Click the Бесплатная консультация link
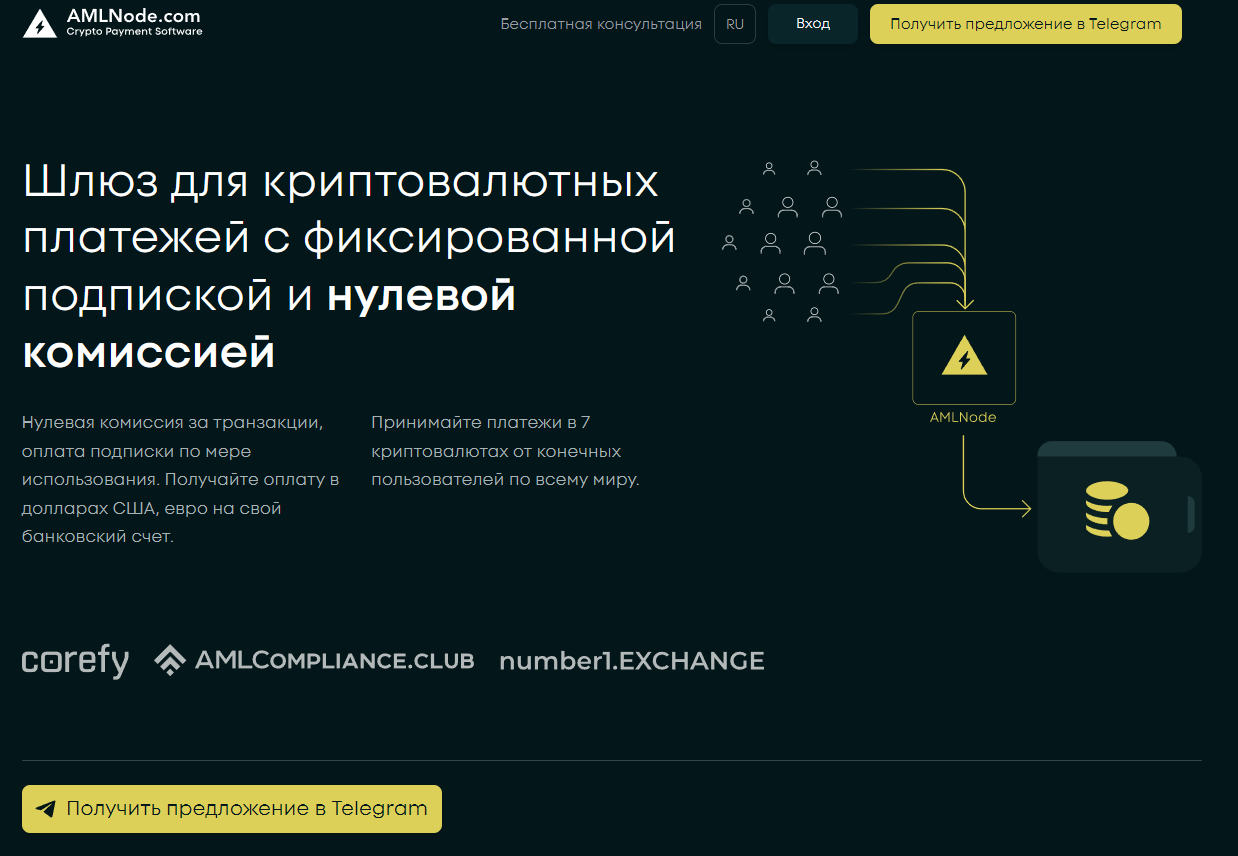The image size is (1238, 856). click(x=601, y=24)
